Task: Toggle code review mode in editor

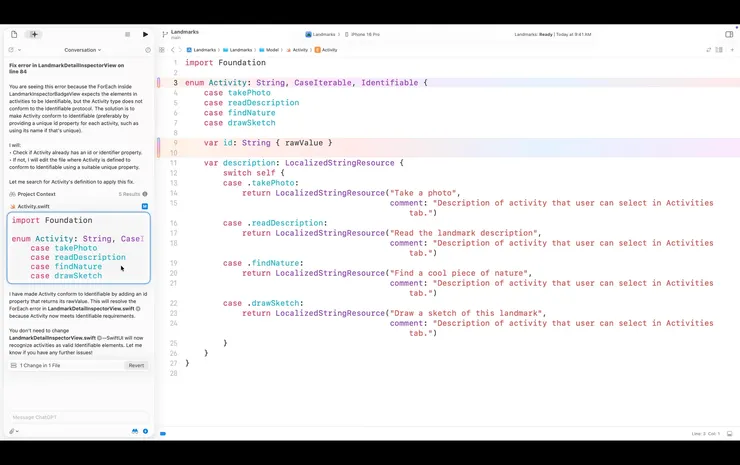Action: point(708,50)
